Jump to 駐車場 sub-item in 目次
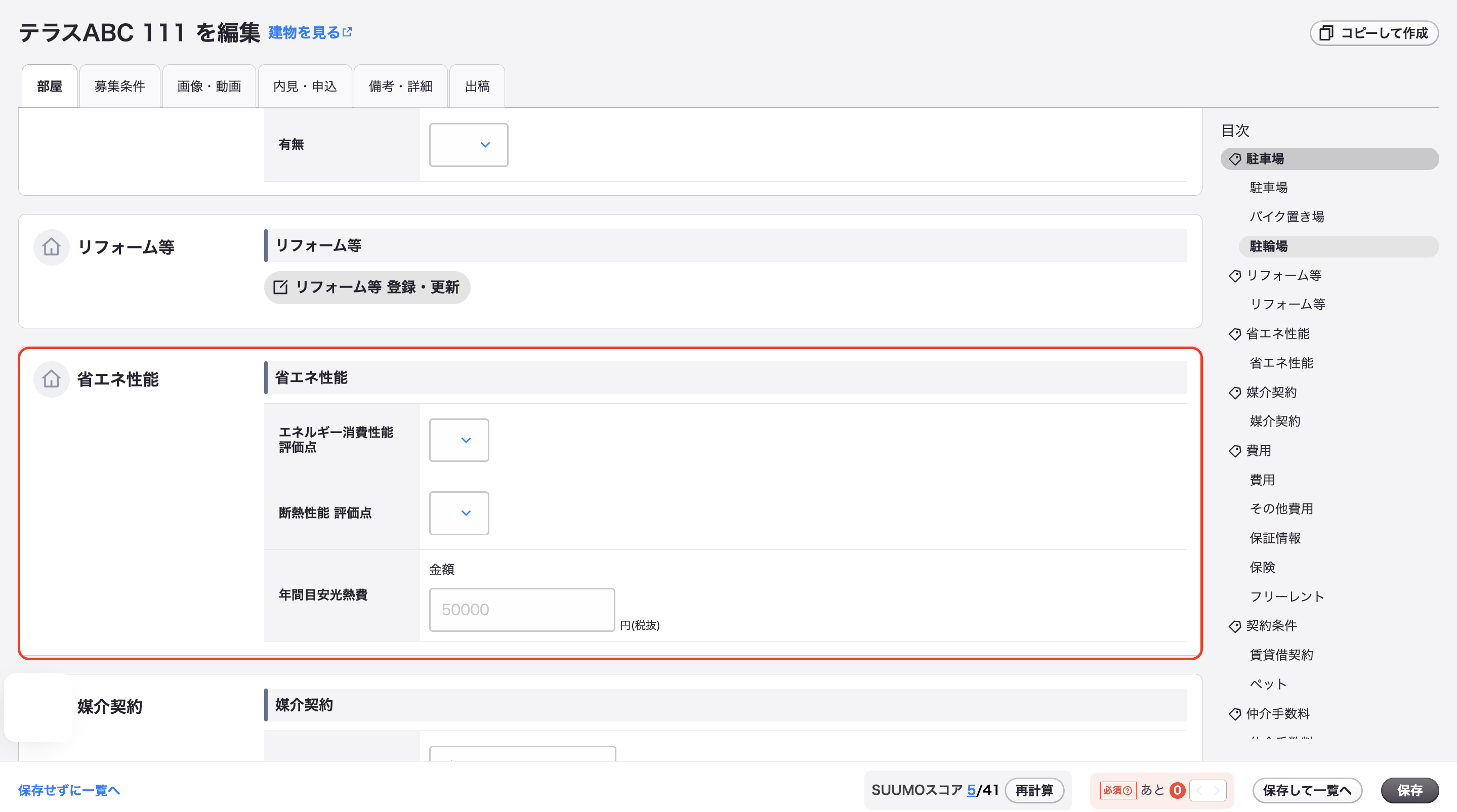1457x812 pixels. click(1268, 188)
